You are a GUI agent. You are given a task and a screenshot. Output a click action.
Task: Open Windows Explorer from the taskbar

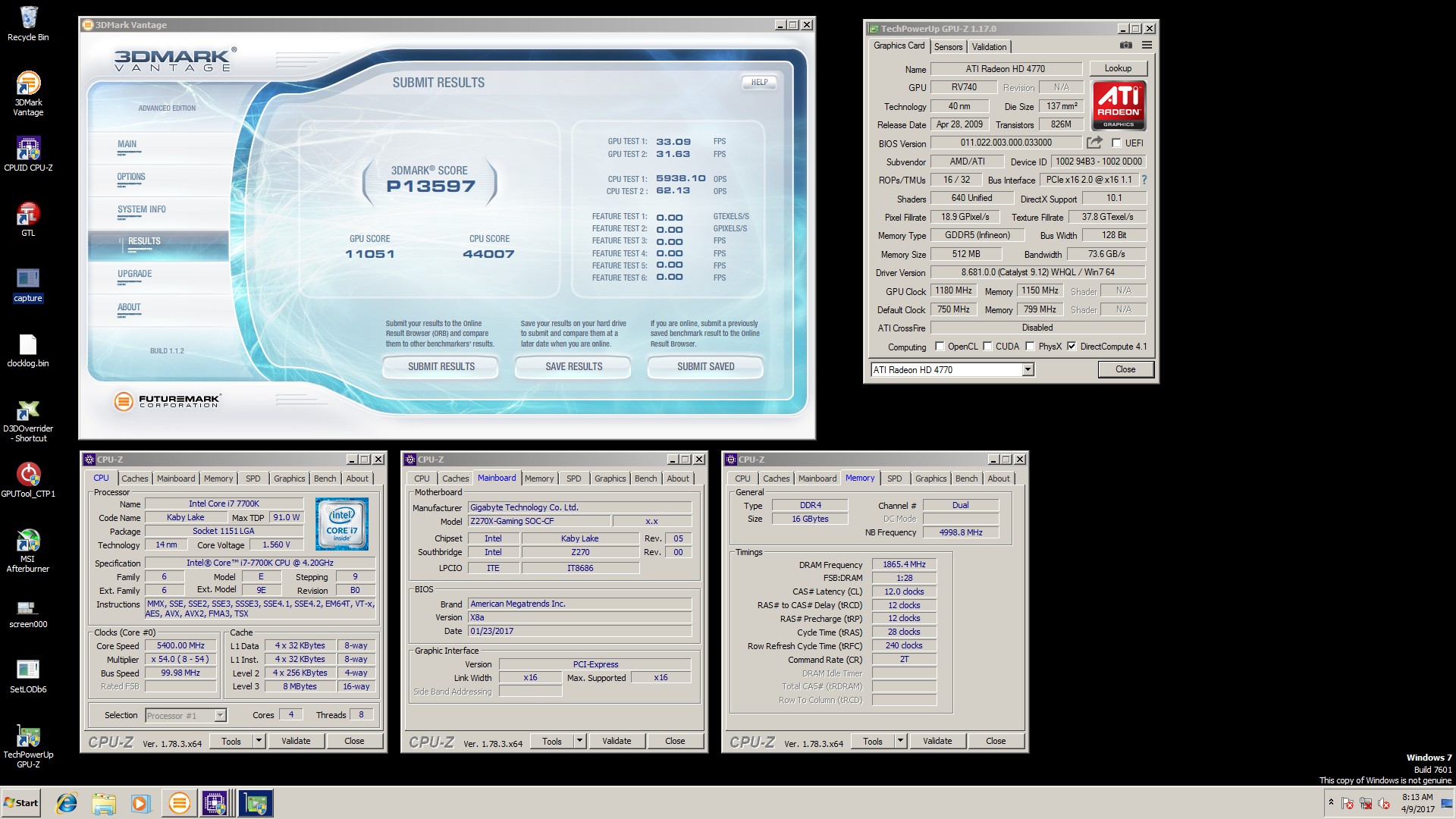coord(104,803)
